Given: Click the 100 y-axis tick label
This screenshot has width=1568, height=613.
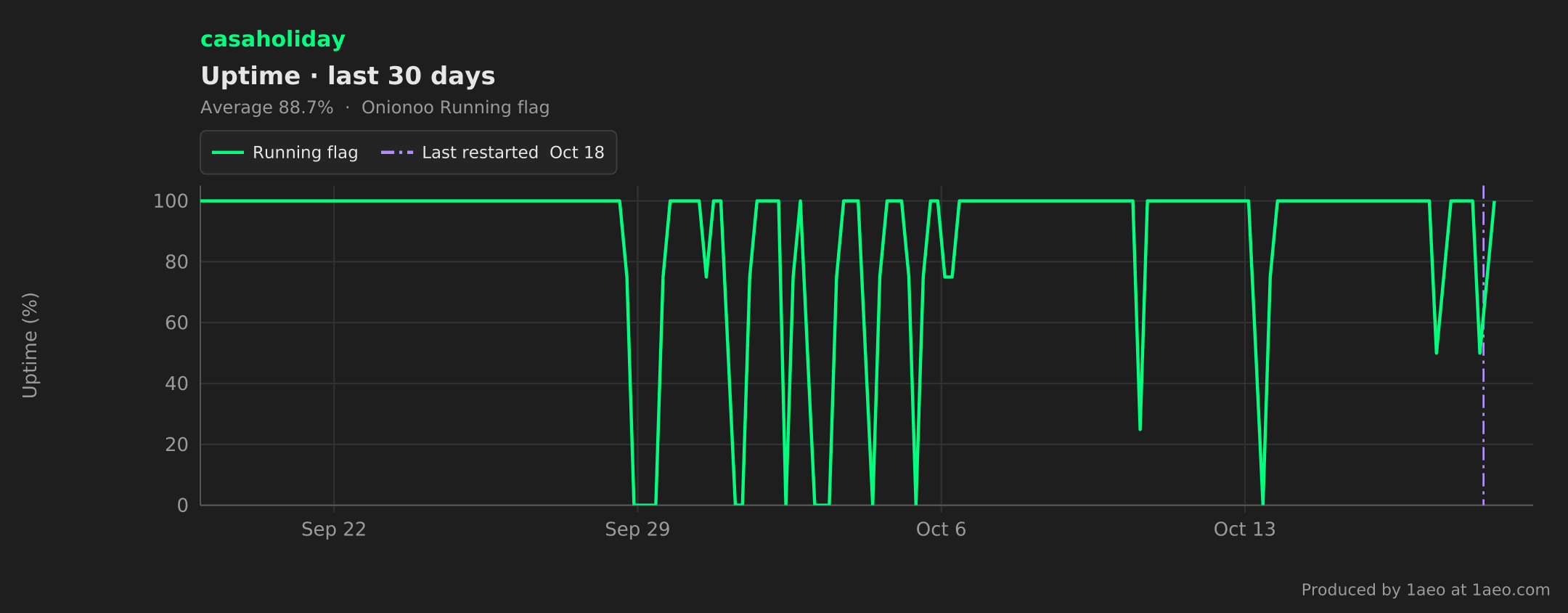Looking at the screenshot, I should [171, 201].
